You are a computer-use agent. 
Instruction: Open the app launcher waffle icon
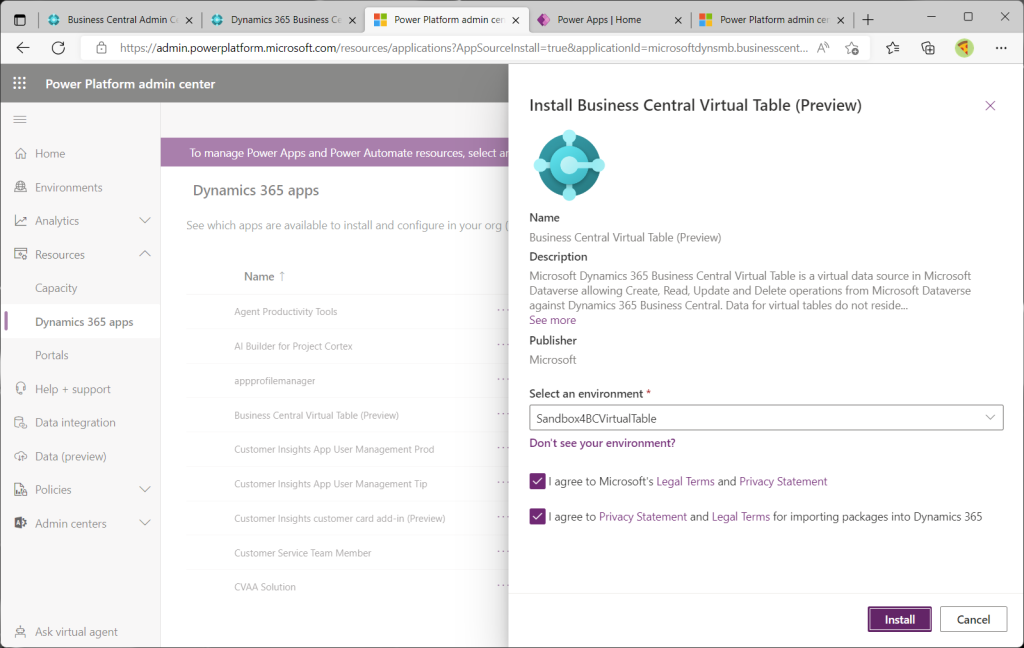coord(20,83)
